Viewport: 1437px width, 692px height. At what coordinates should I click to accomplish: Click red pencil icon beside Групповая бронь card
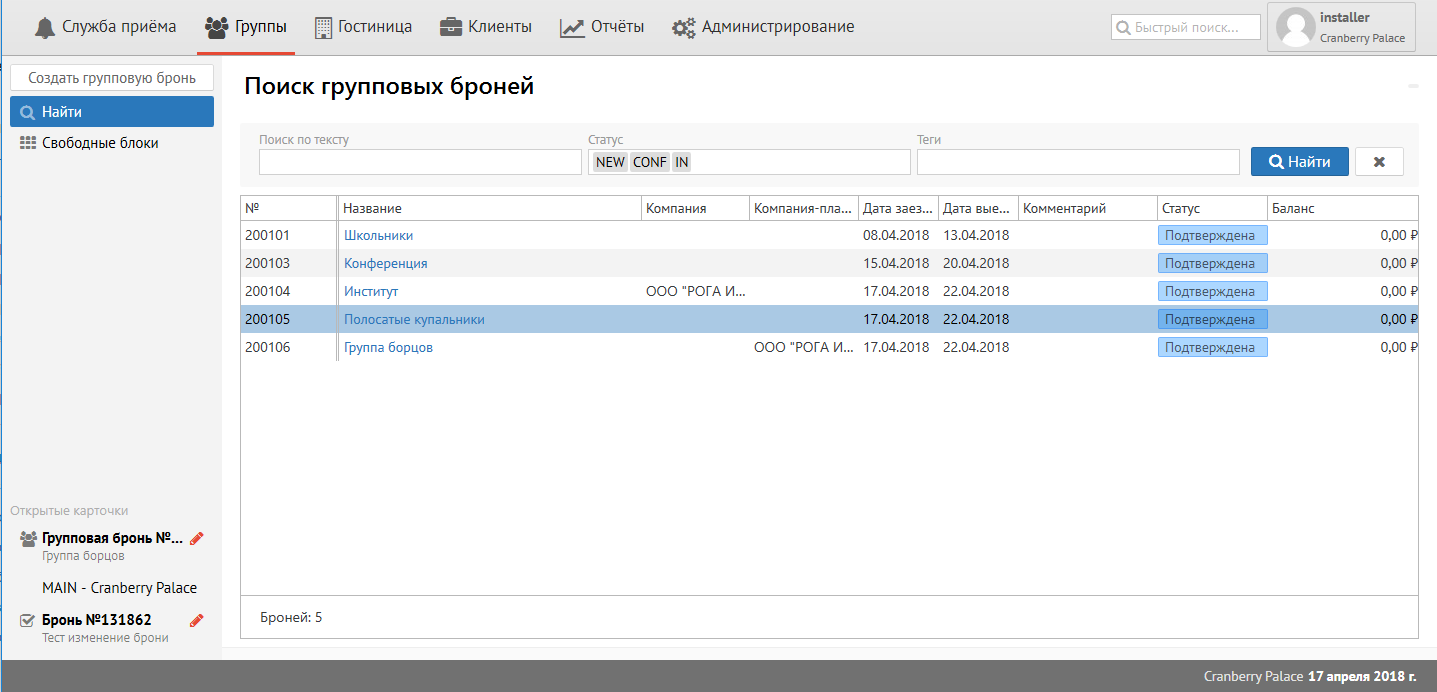197,538
